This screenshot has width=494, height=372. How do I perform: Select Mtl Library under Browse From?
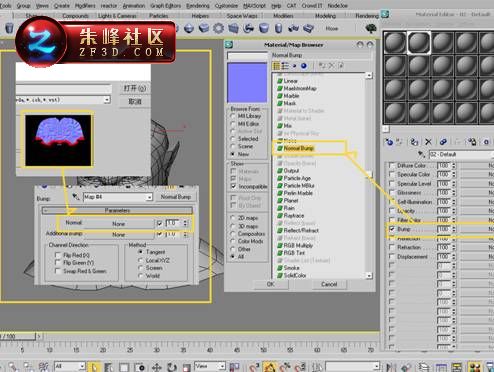233,116
